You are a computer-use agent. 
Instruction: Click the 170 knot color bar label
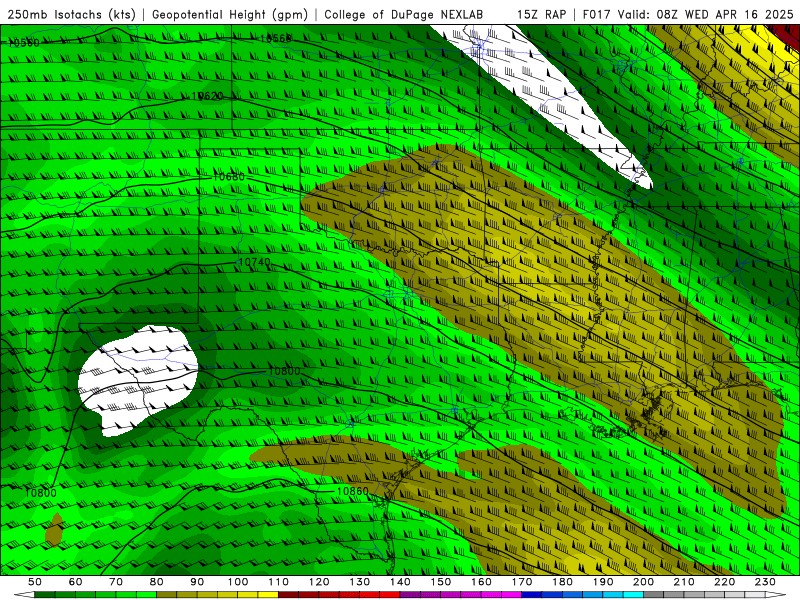coord(522,582)
